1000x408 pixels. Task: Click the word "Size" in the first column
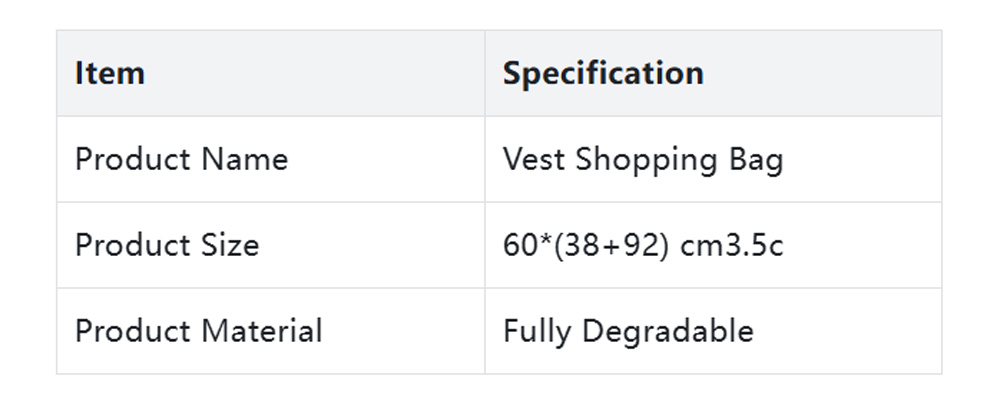point(229,246)
